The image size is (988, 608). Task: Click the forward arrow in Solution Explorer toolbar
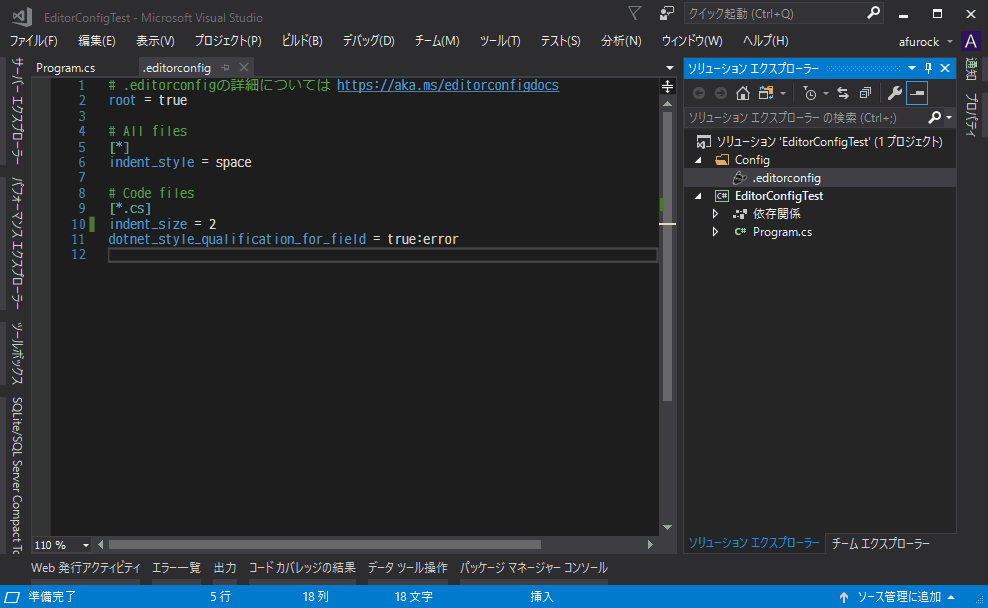[721, 93]
